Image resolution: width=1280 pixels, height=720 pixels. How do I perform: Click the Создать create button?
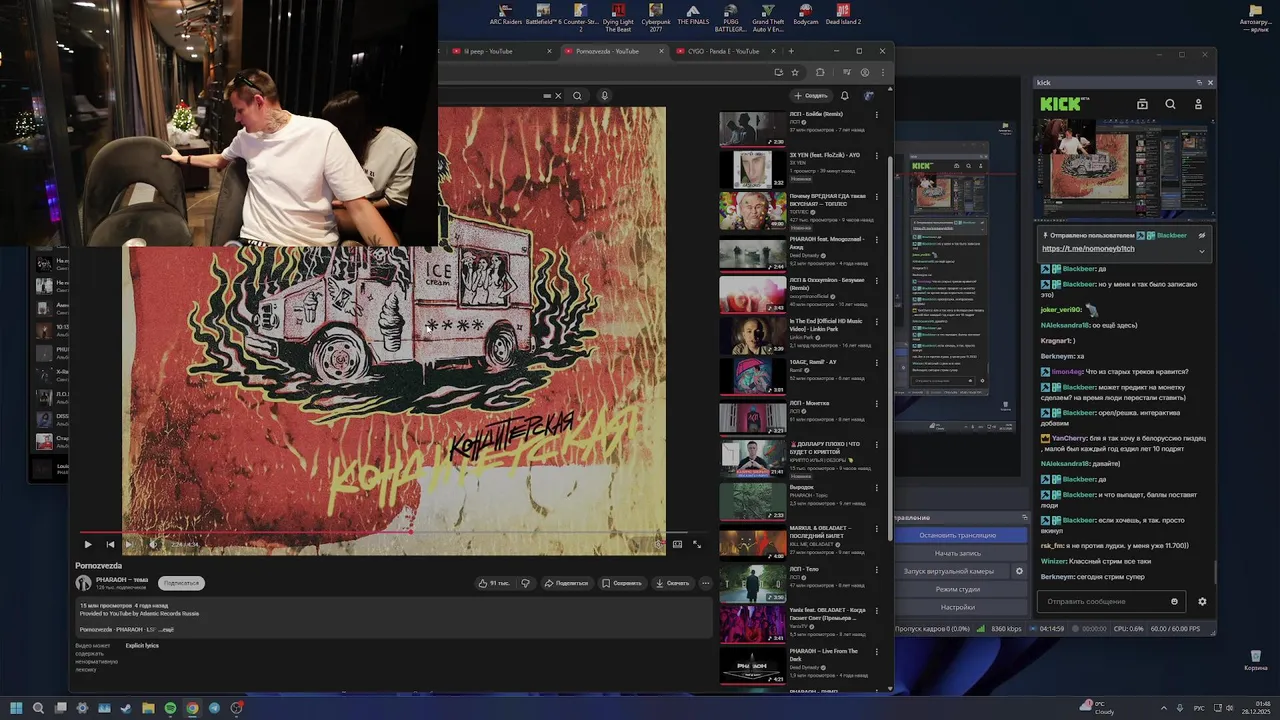click(x=811, y=96)
